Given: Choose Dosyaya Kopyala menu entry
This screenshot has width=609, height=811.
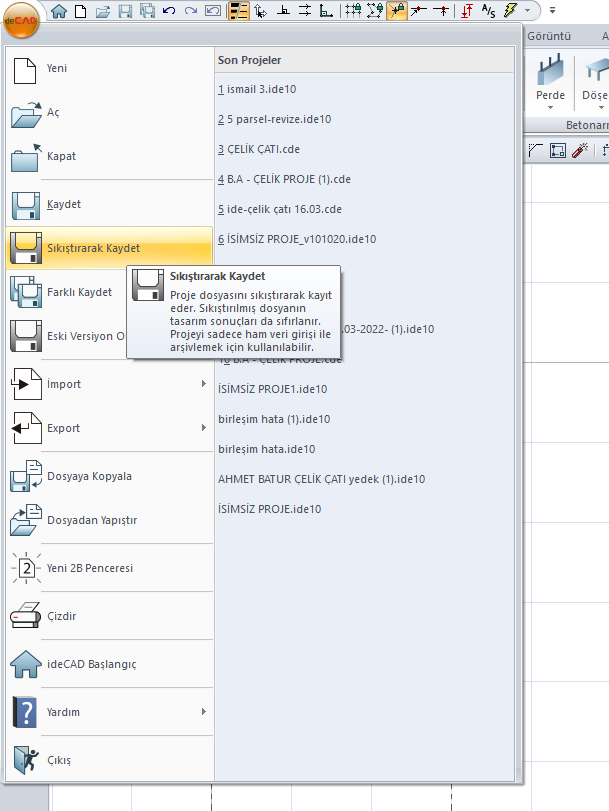Looking at the screenshot, I should tap(109, 476).
